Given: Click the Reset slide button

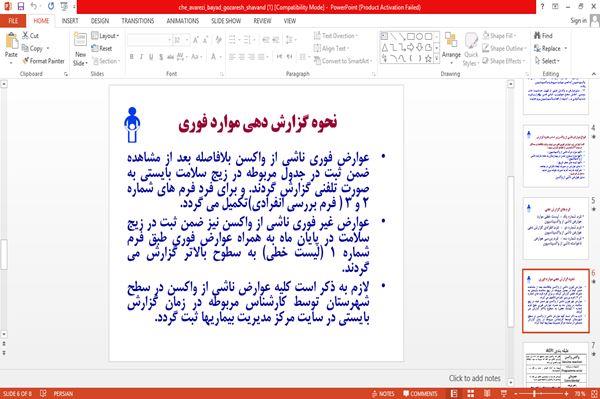Looking at the screenshot, I should click(102, 48).
